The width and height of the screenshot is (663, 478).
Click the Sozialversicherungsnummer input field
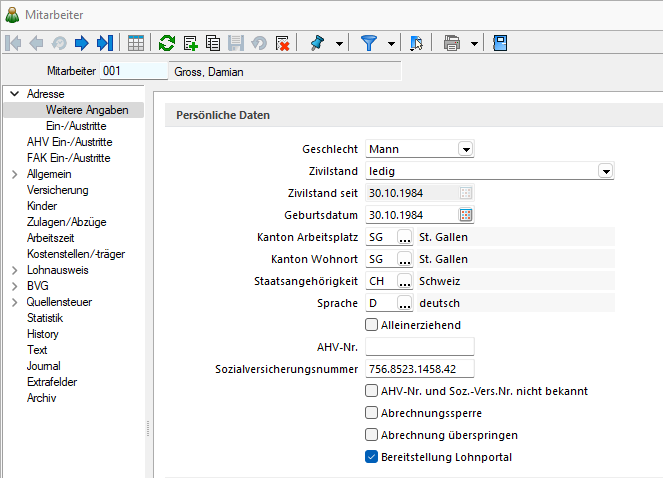pos(420,369)
